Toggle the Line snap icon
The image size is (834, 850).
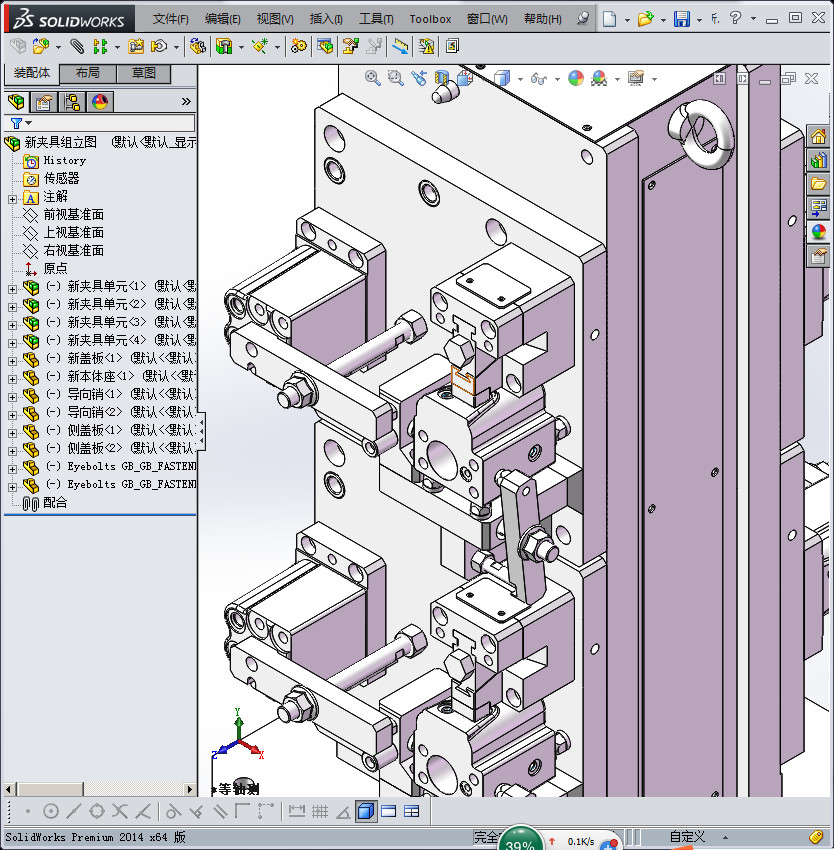(x=73, y=812)
